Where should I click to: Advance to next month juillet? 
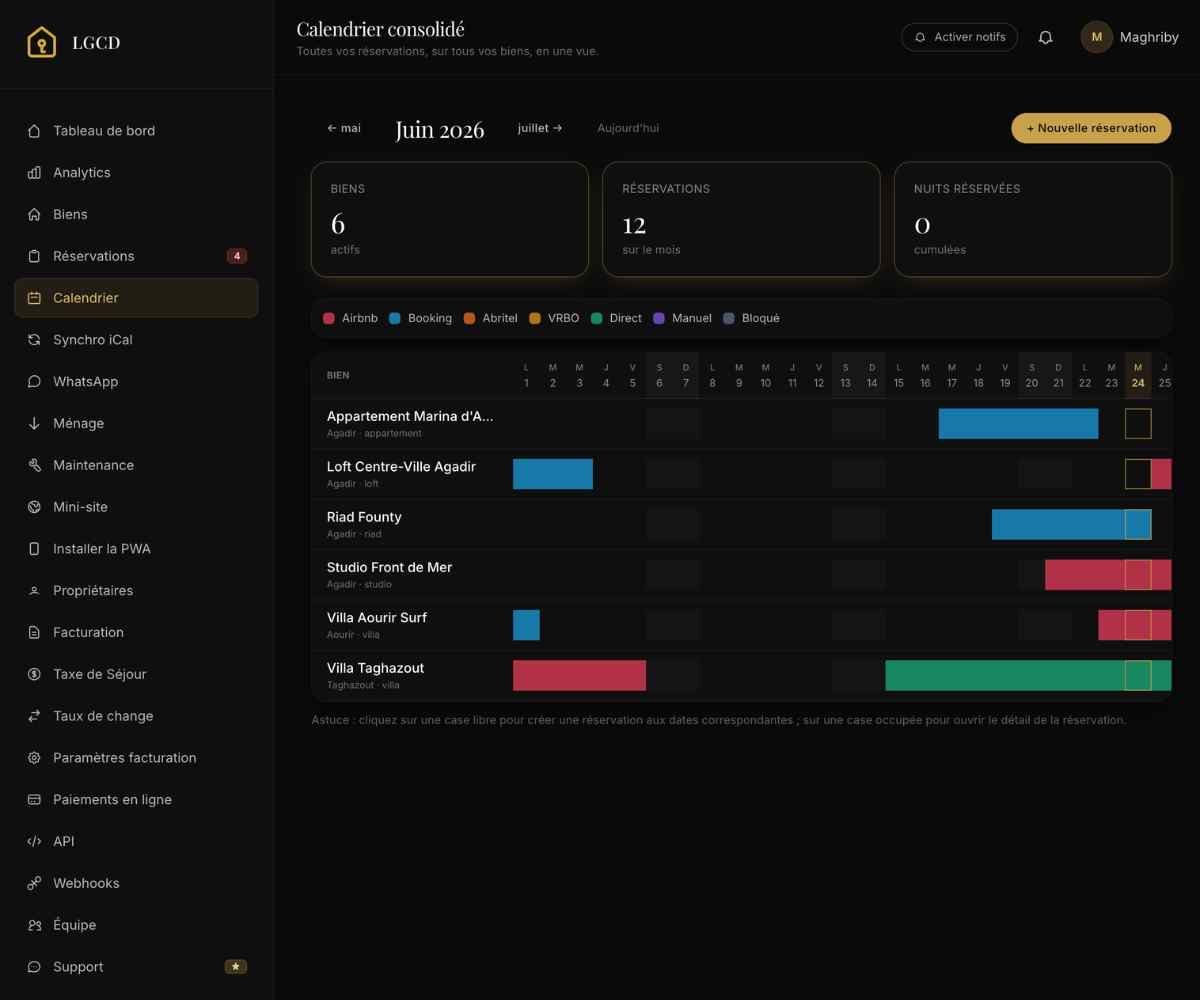tap(540, 128)
